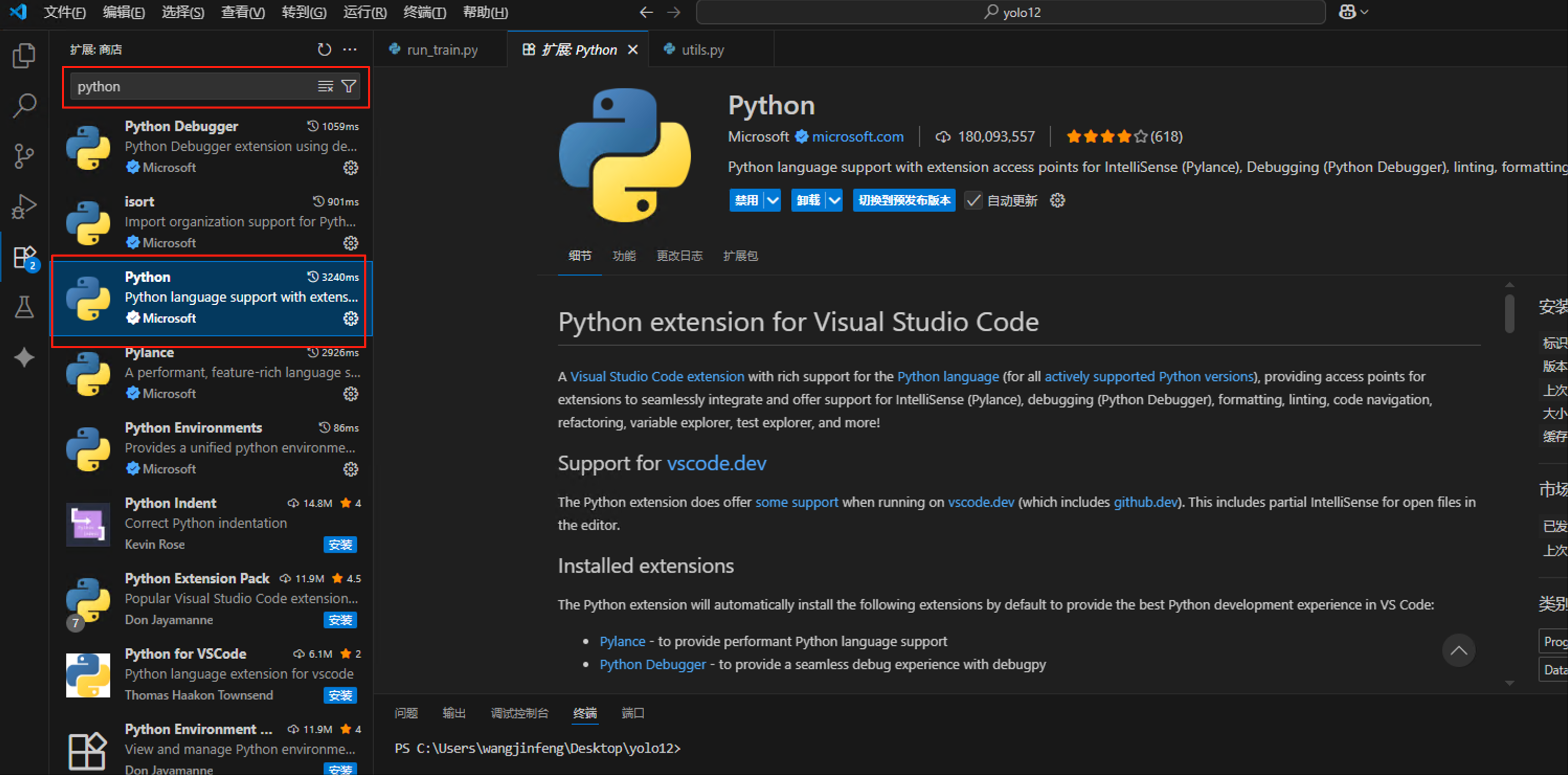The image size is (1568, 775).
Task: Open the account dropdown top right
Action: (x=1352, y=12)
